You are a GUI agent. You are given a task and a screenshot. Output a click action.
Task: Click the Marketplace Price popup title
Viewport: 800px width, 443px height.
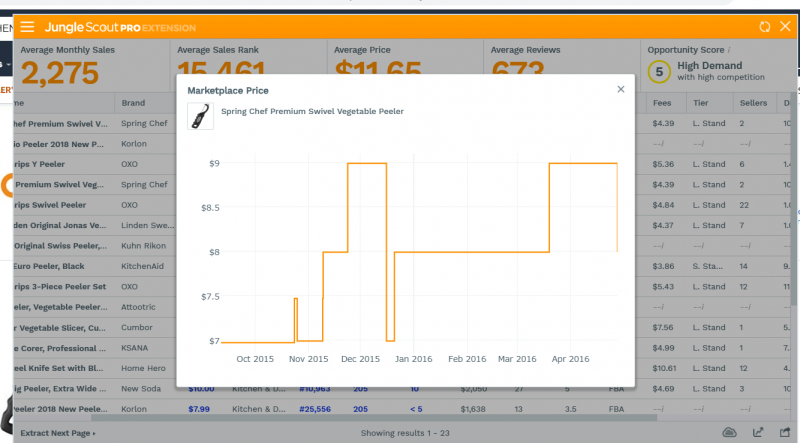point(228,90)
